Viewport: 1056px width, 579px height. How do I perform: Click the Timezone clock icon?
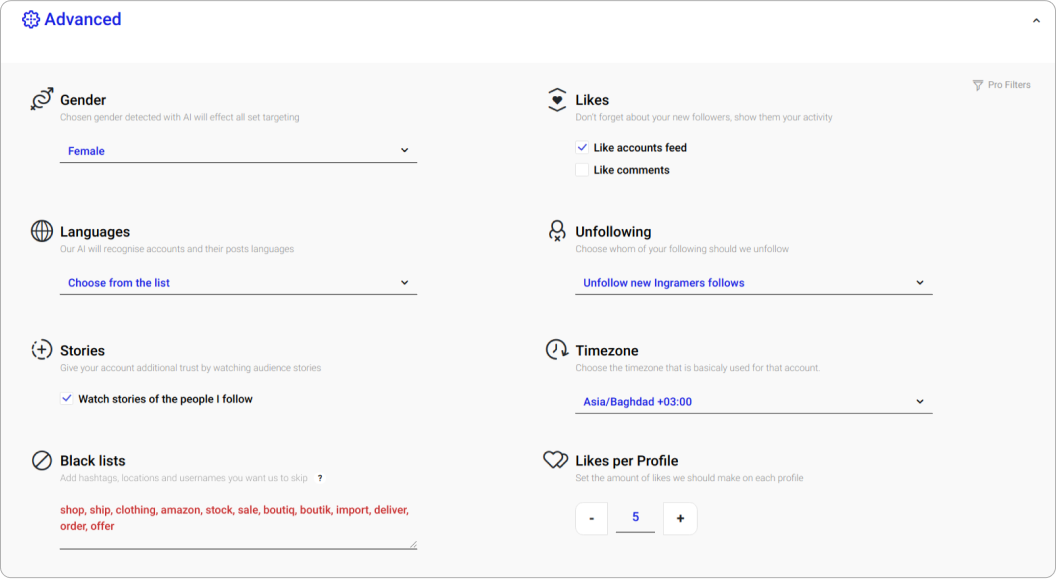coord(557,350)
